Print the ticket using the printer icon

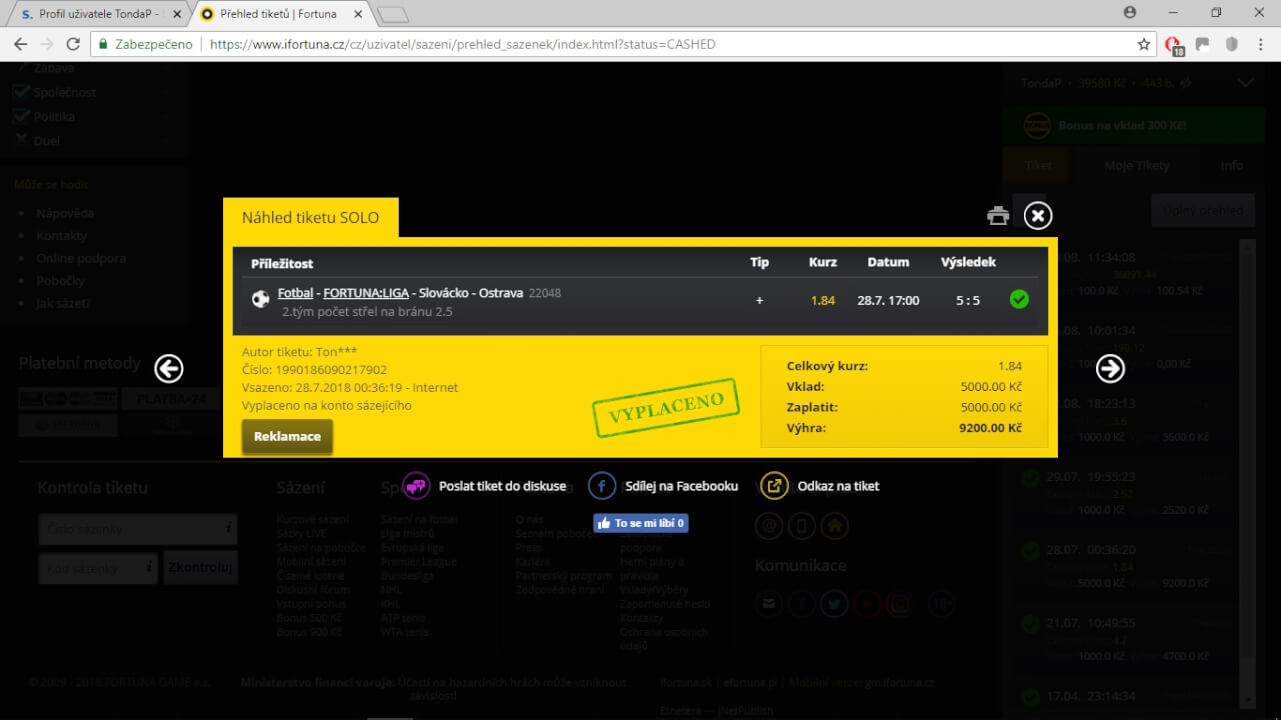pyautogui.click(x=997, y=215)
